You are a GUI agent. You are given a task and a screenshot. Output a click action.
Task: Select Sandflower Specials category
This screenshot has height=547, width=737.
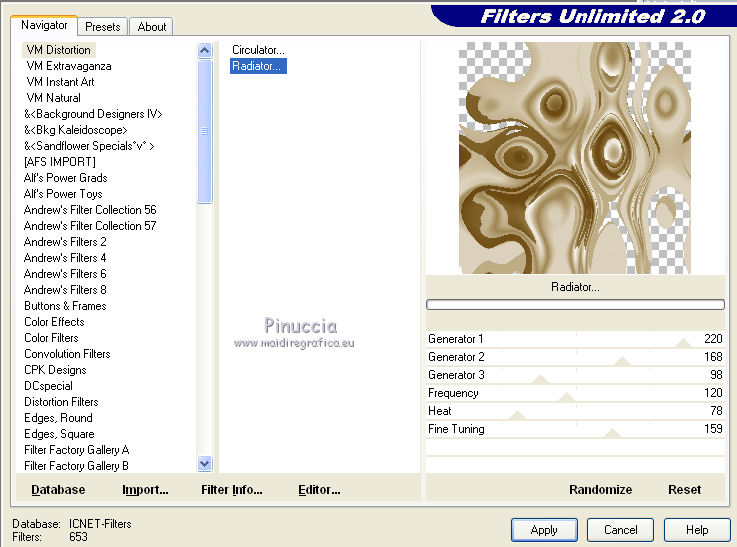pyautogui.click(x=89, y=146)
